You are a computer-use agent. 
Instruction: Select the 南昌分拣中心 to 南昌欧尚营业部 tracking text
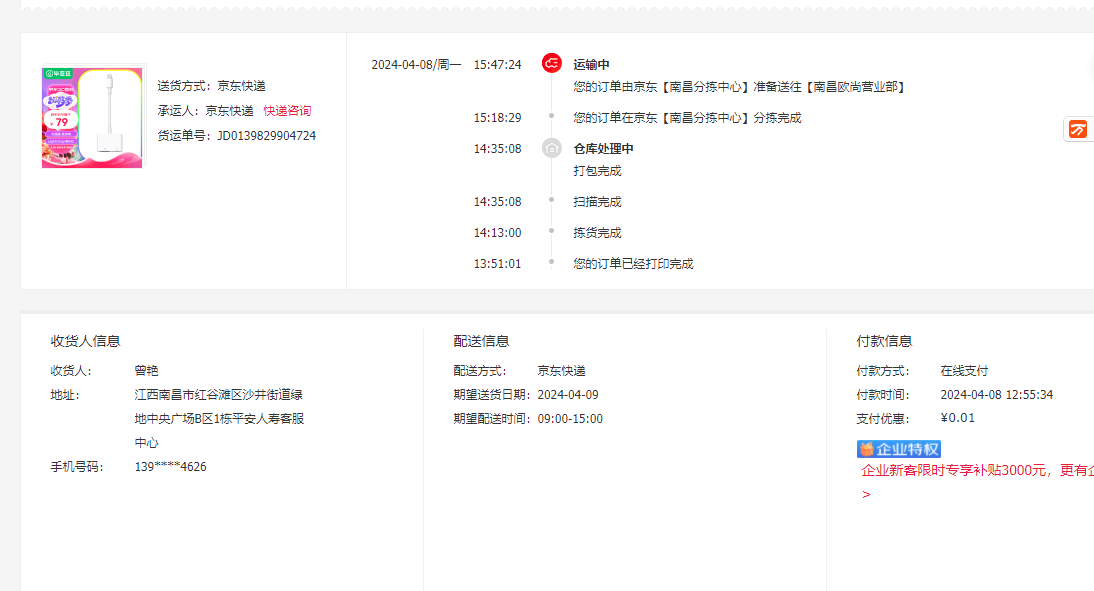pyautogui.click(x=740, y=87)
